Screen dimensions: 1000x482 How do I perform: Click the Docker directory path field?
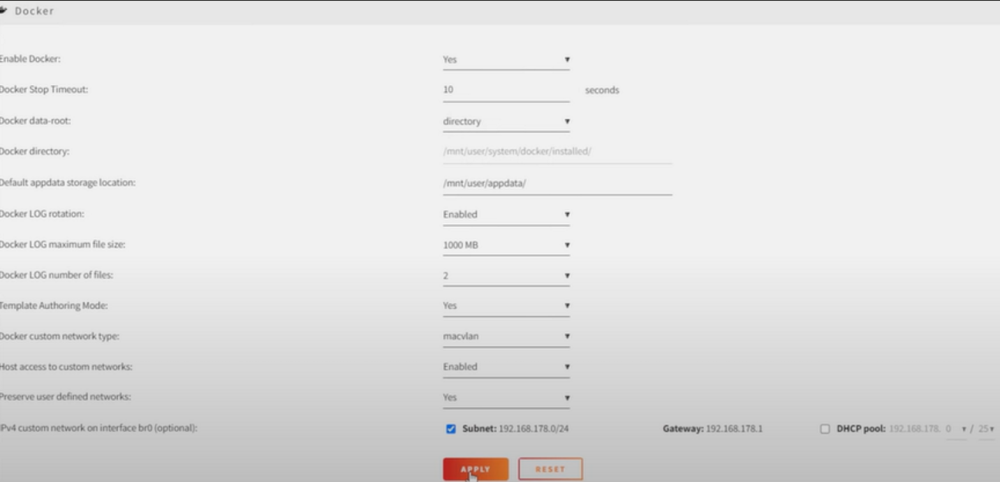pos(557,152)
